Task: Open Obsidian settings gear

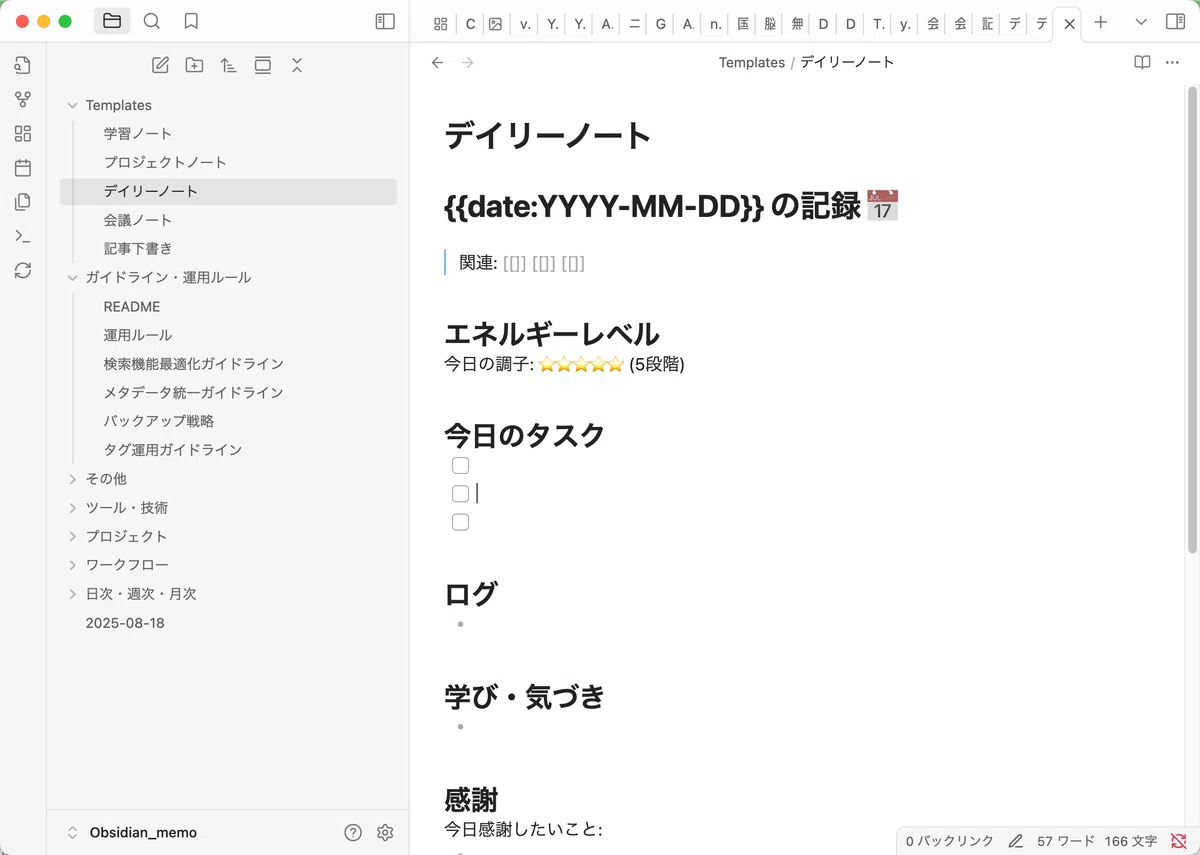Action: pyautogui.click(x=385, y=832)
